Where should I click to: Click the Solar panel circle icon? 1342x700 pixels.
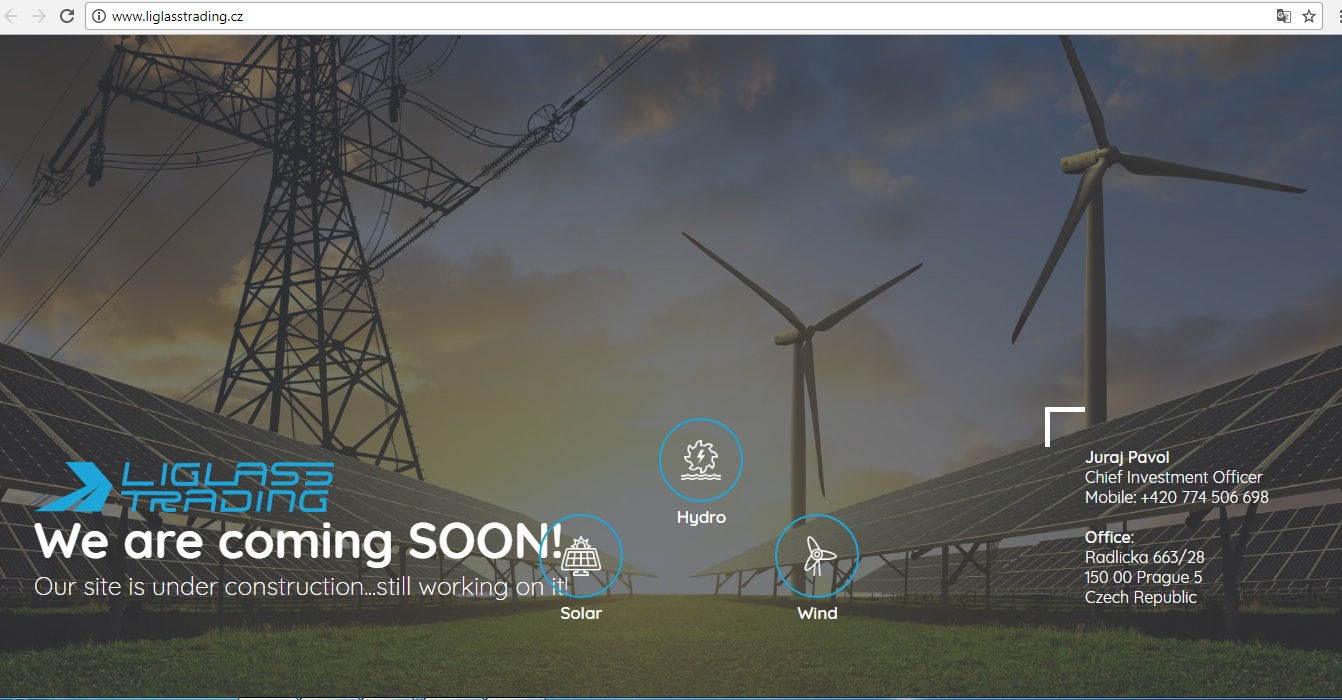pos(581,556)
